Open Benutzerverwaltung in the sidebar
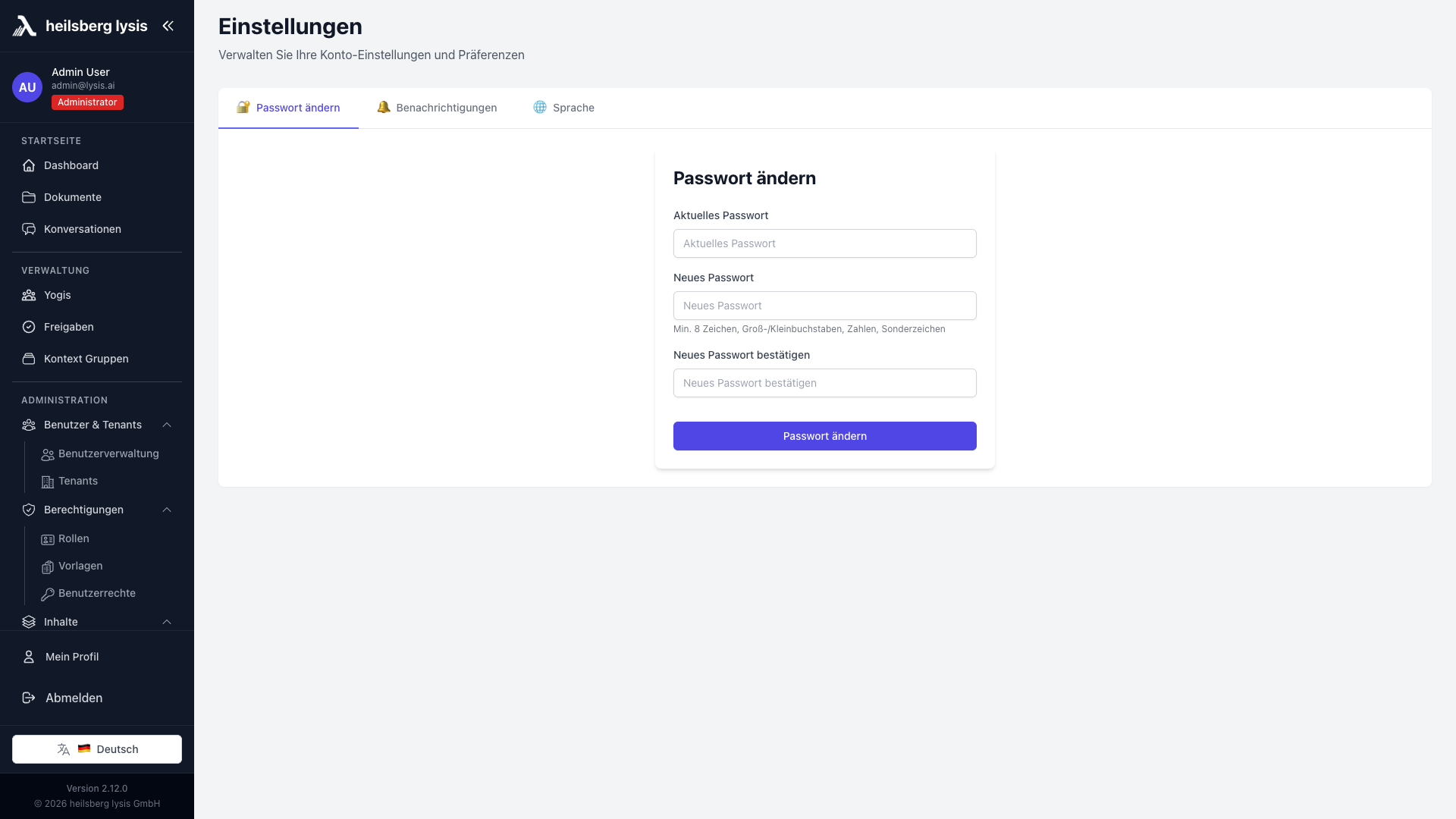This screenshot has height=819, width=1456. pyautogui.click(x=108, y=453)
